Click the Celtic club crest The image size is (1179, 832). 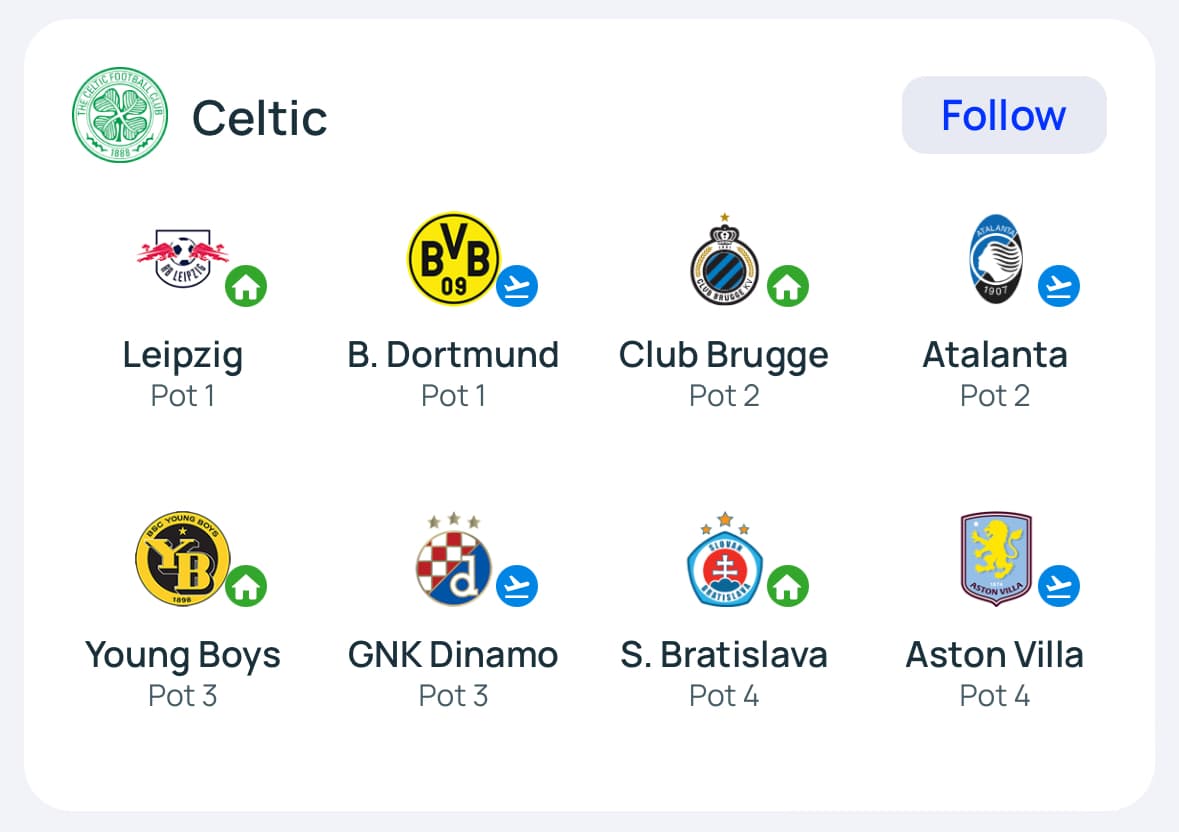pos(121,116)
